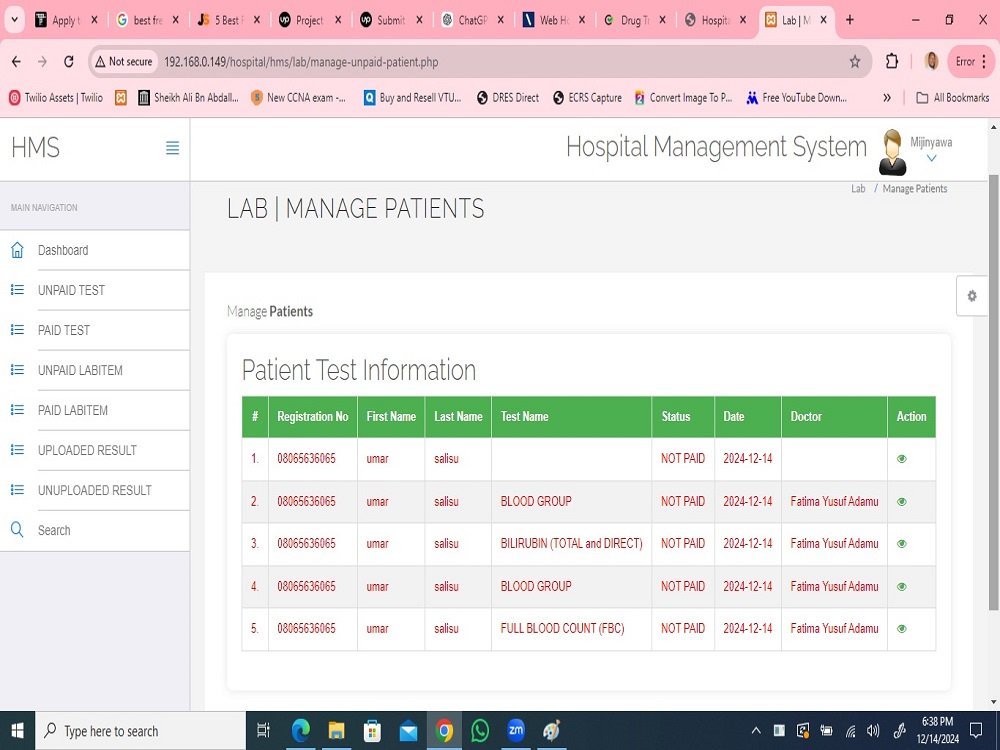Bookmark this page with the star icon
Screen dimensions: 1000x750
pos(855,62)
